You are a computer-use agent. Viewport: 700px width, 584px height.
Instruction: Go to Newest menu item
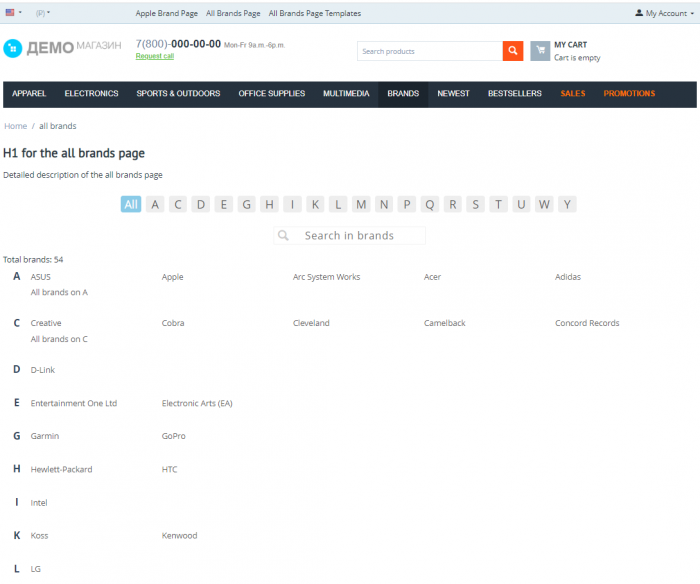point(453,93)
